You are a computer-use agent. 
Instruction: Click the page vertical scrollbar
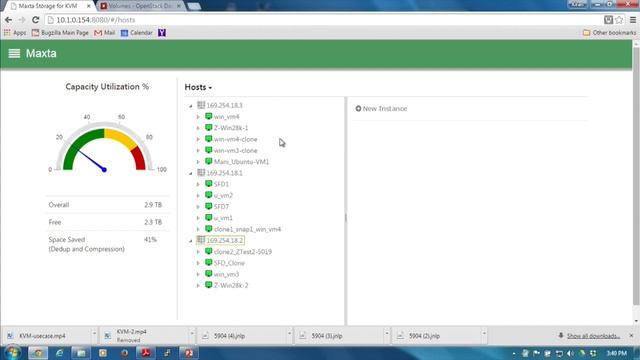636,176
